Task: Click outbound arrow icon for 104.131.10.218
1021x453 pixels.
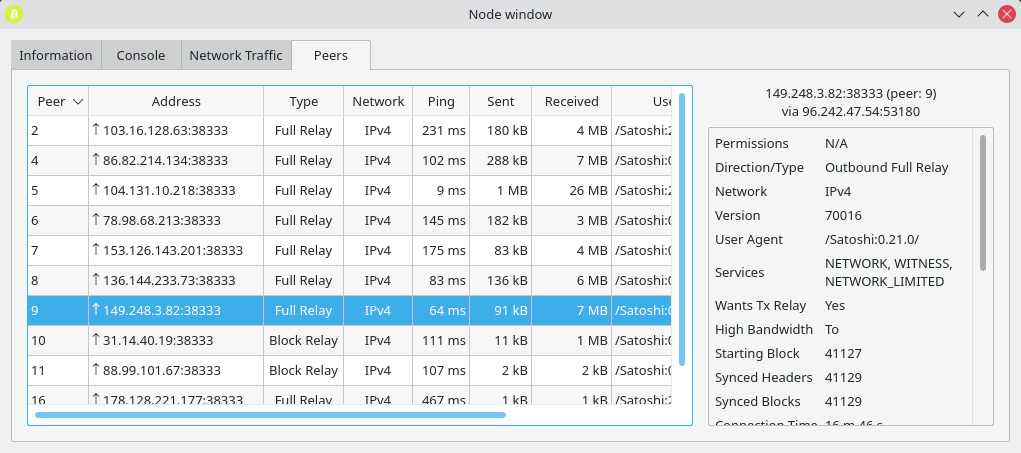Action: point(96,189)
